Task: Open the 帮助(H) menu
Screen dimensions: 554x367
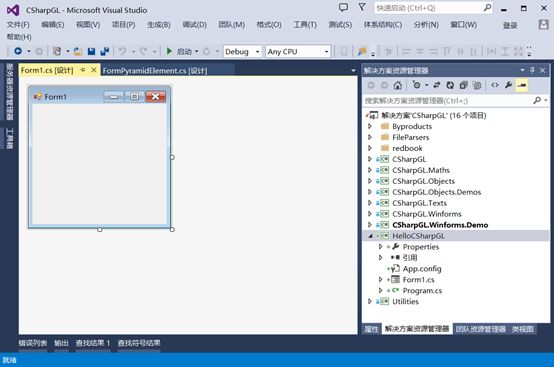Action: pos(19,37)
